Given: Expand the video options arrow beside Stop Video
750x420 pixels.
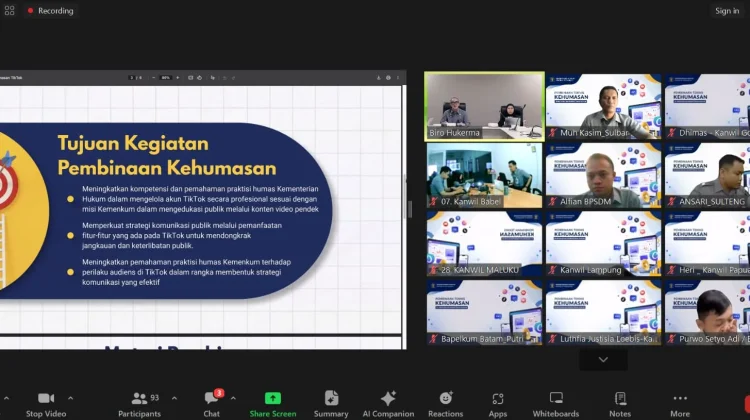Looking at the screenshot, I should pos(70,398).
